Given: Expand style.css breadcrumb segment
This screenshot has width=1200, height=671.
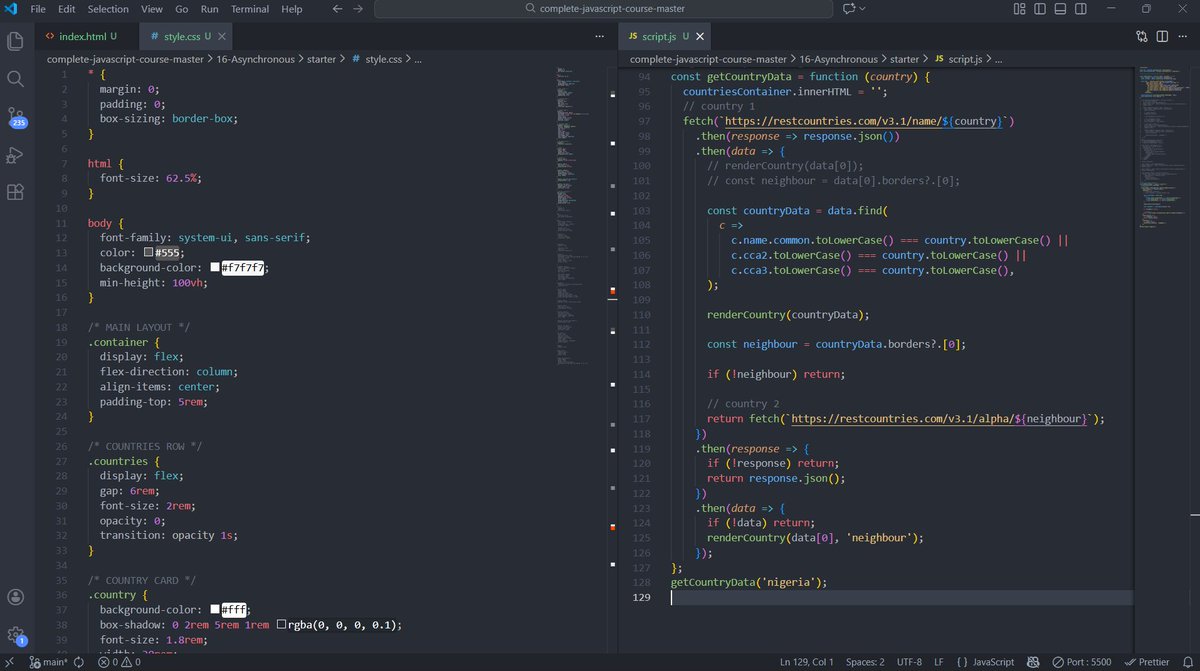Looking at the screenshot, I should click(x=382, y=59).
